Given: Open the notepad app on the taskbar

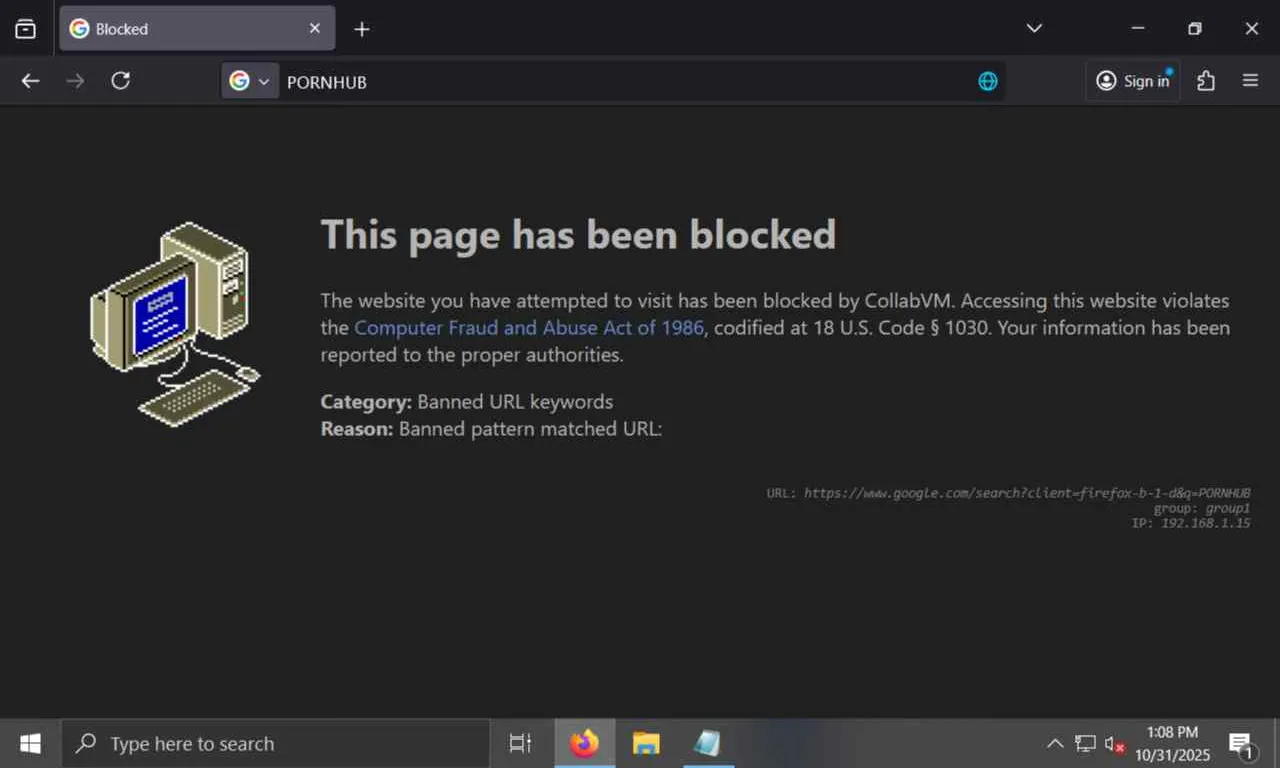Looking at the screenshot, I should [707, 743].
